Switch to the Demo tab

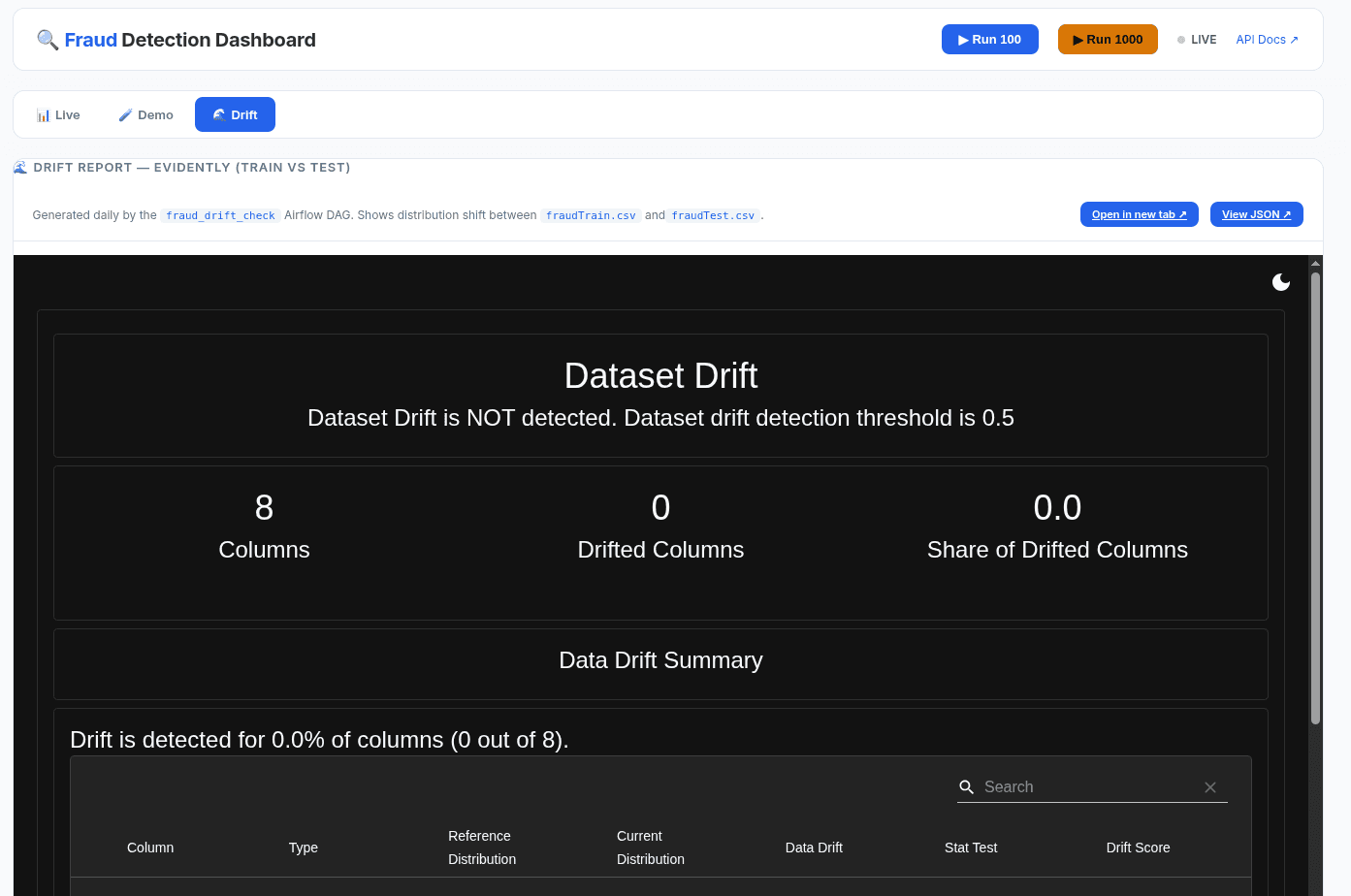(x=145, y=114)
